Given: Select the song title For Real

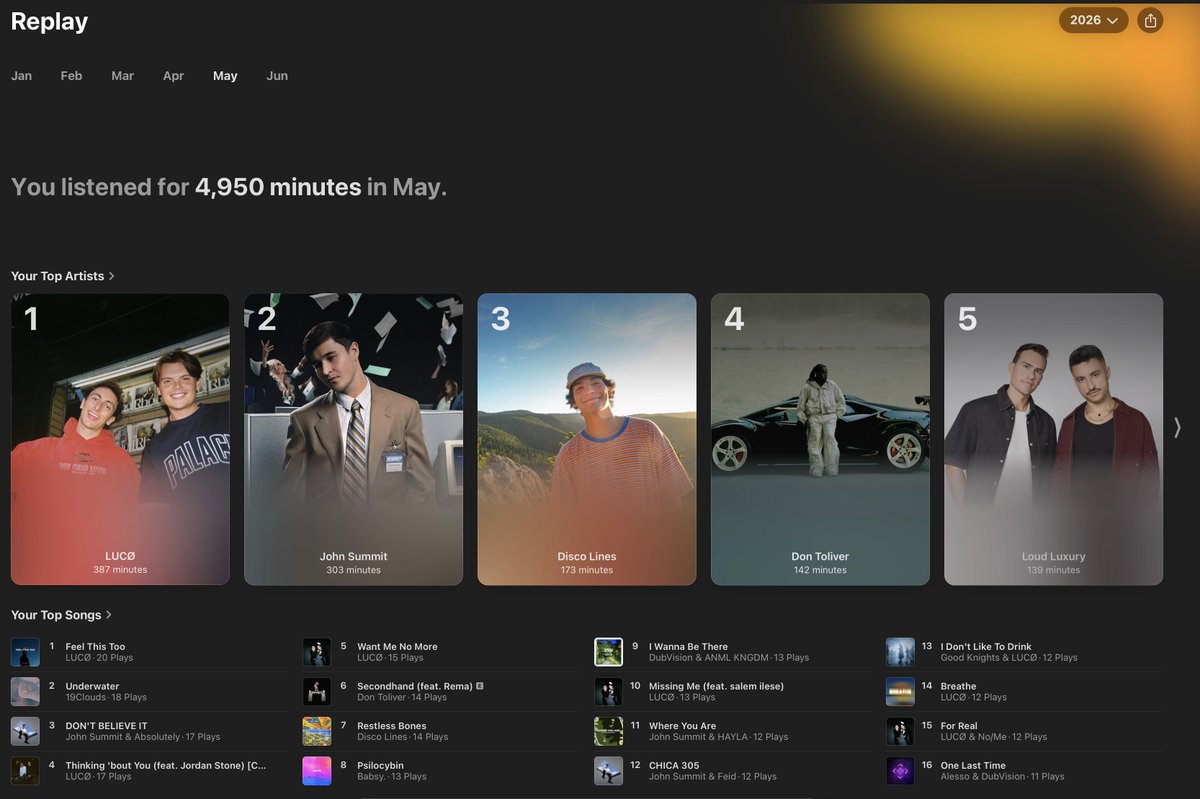Looking at the screenshot, I should point(959,726).
